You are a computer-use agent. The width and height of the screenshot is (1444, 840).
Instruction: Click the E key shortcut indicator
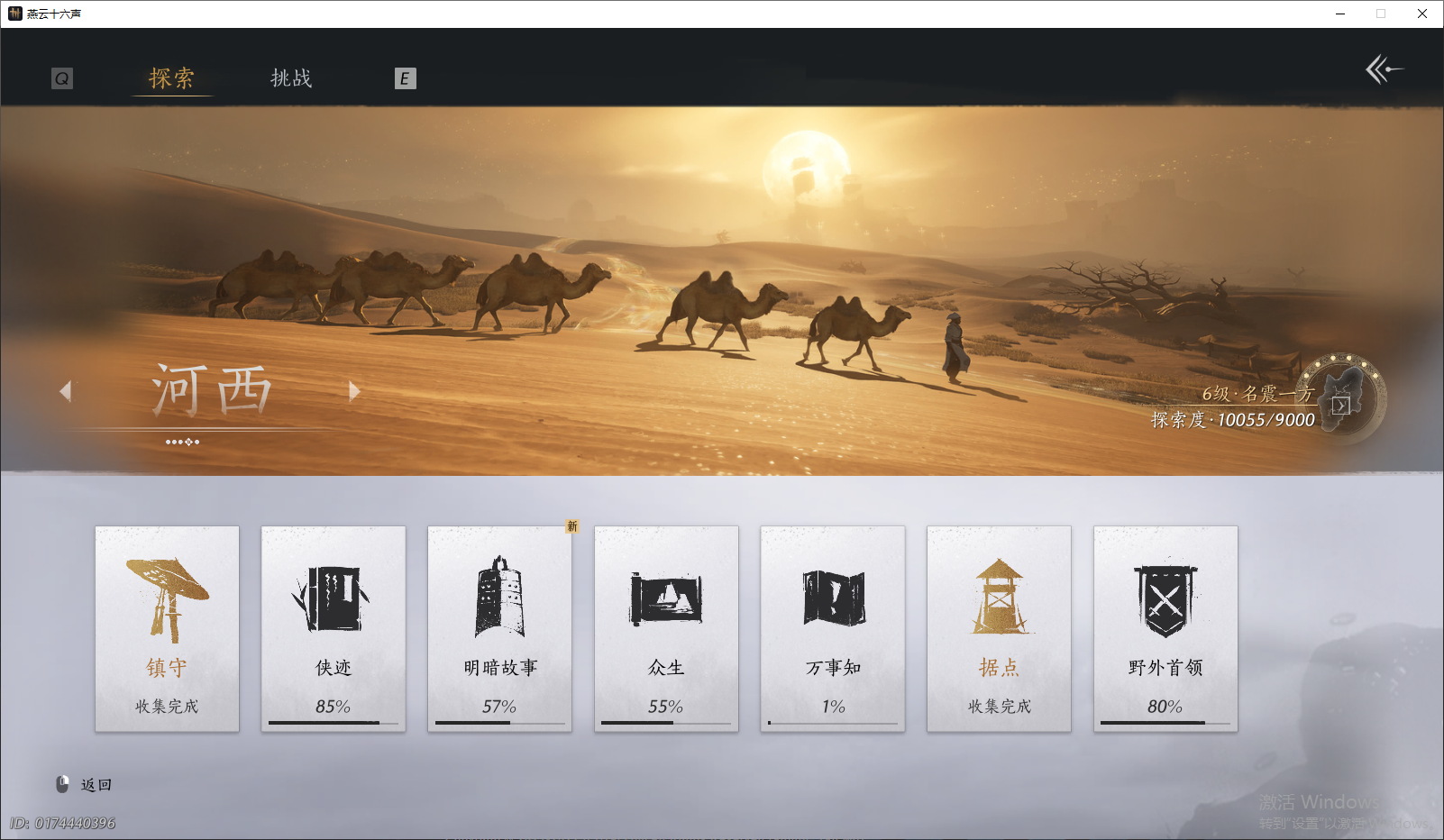click(405, 78)
